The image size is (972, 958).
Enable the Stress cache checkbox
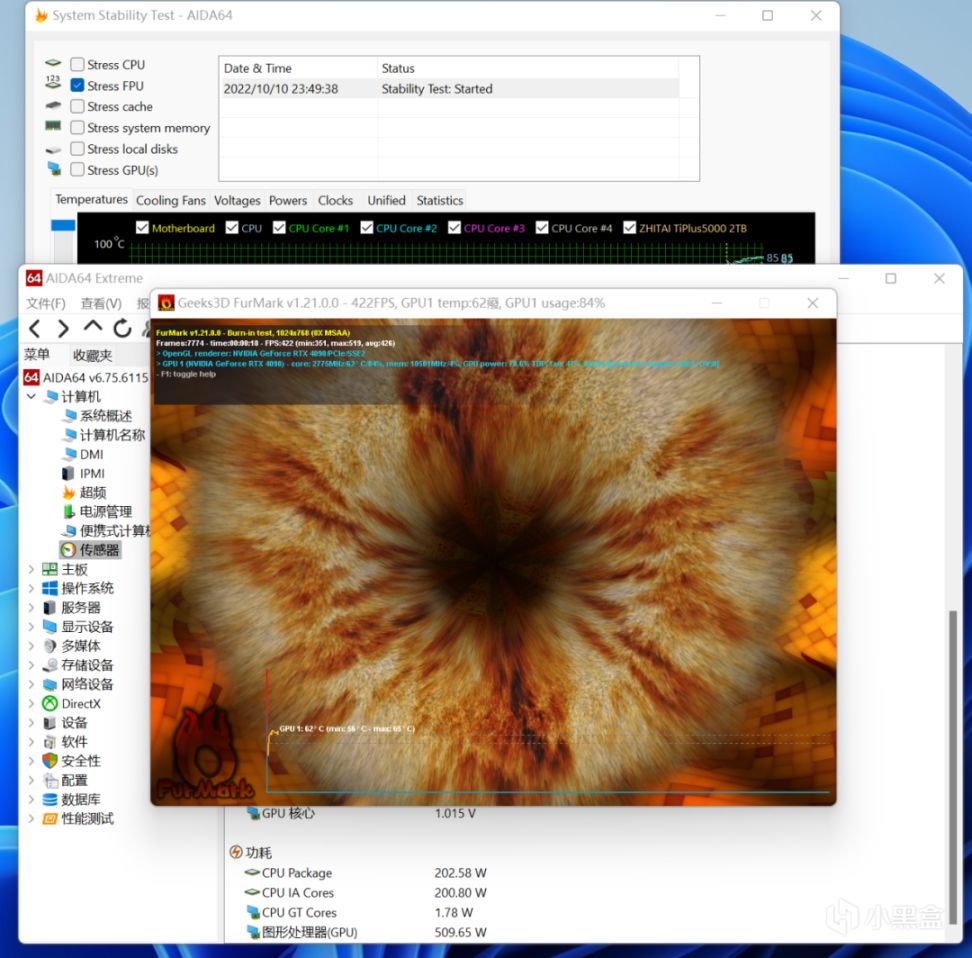point(77,107)
